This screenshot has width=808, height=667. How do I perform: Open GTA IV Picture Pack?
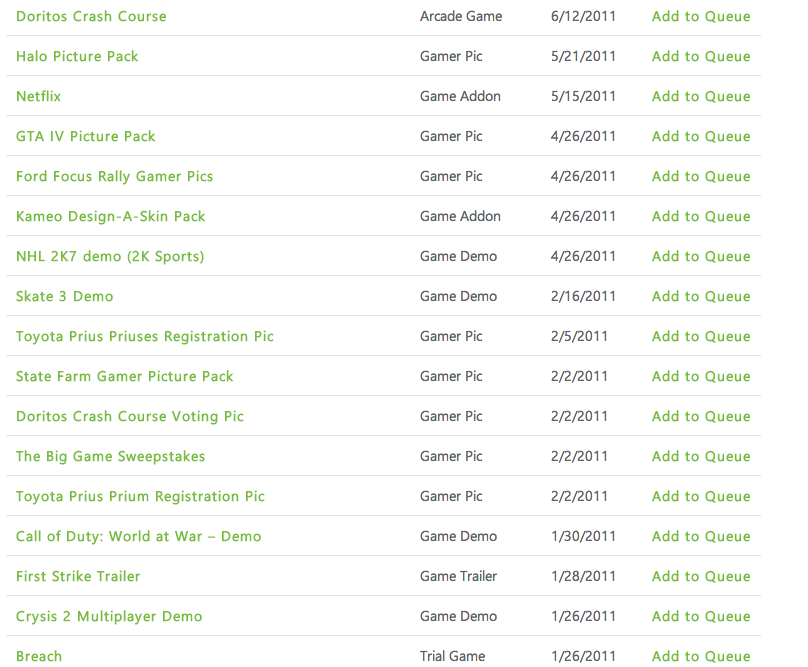pyautogui.click(x=86, y=137)
